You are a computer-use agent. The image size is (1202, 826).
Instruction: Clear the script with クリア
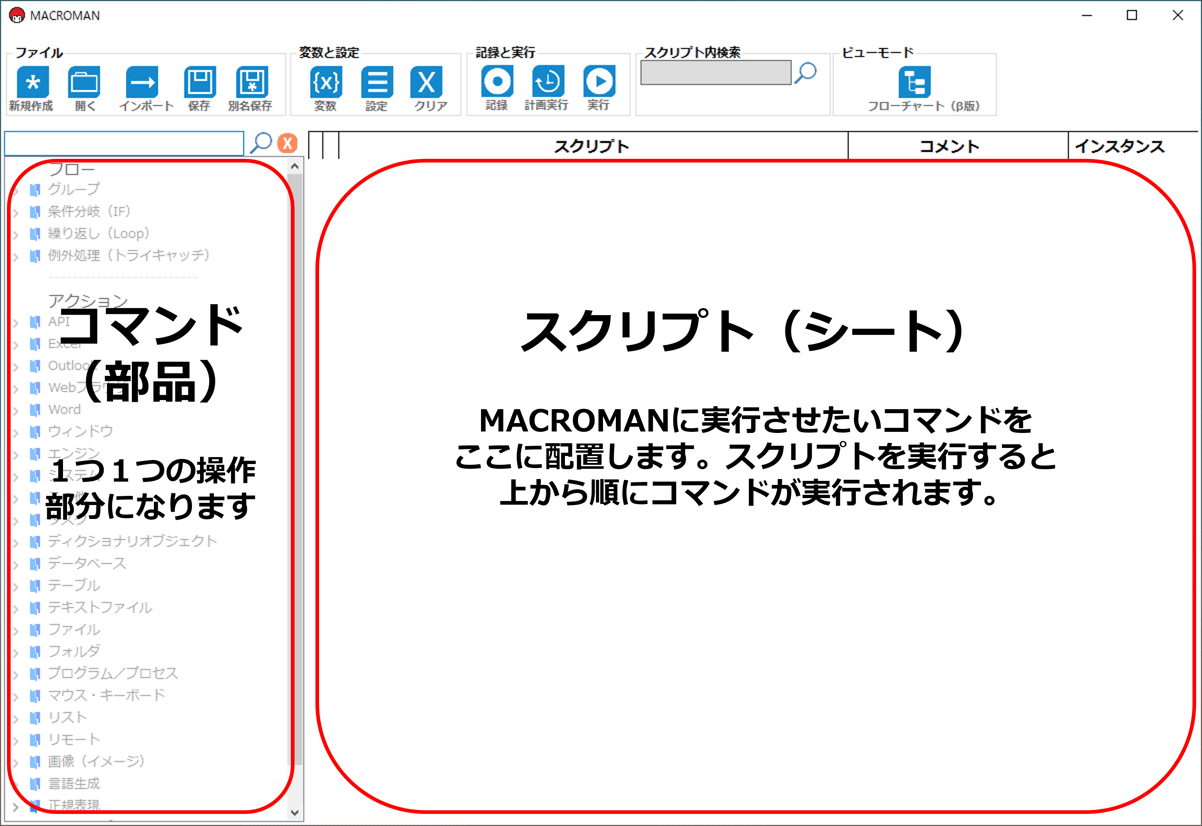[427, 82]
